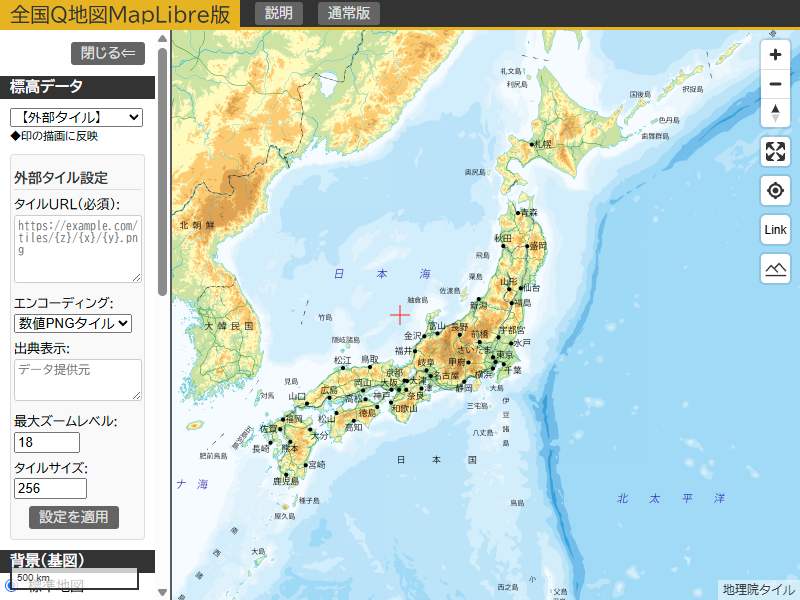Switch to 通常版 version
The image size is (800, 600).
pos(349,14)
